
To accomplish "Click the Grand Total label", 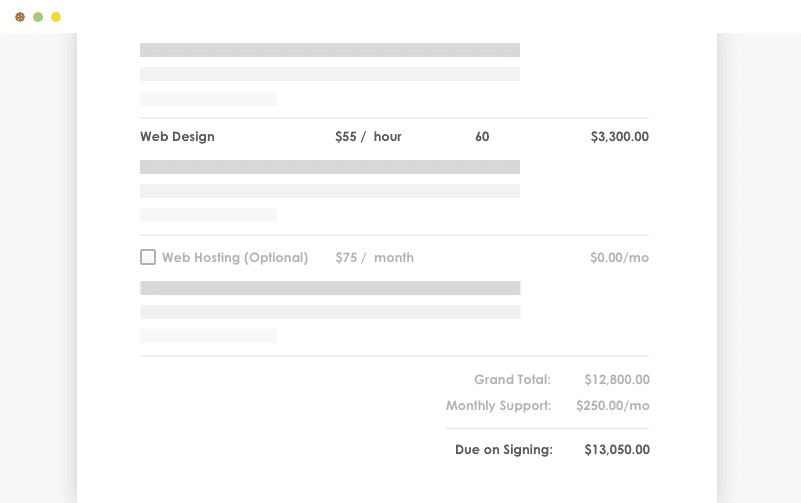I will click(512, 379).
